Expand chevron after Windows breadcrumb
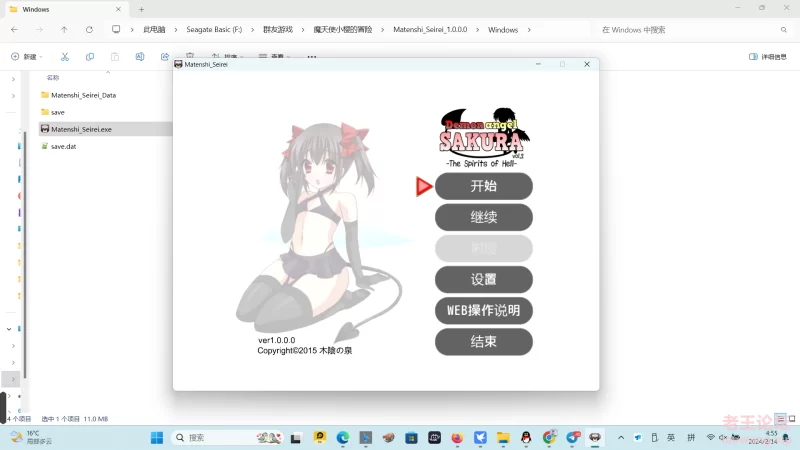Screen dimensions: 800x450 click(x=529, y=30)
